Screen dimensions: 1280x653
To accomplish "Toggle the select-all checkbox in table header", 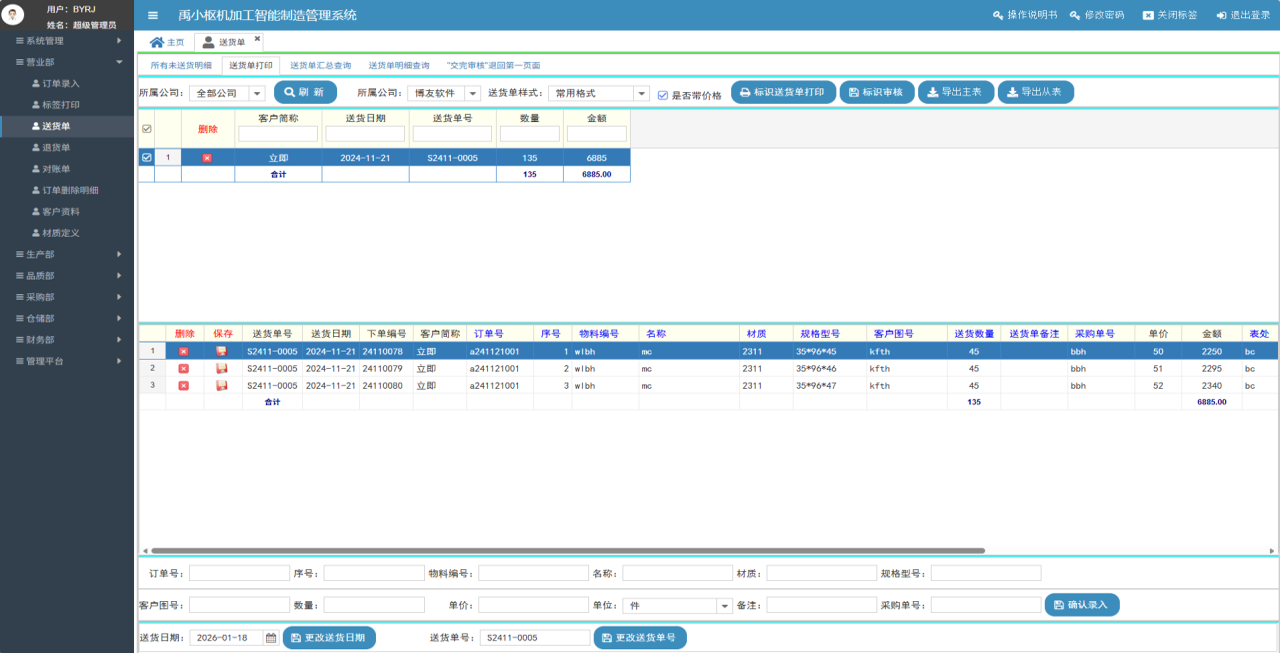I will pos(147,128).
